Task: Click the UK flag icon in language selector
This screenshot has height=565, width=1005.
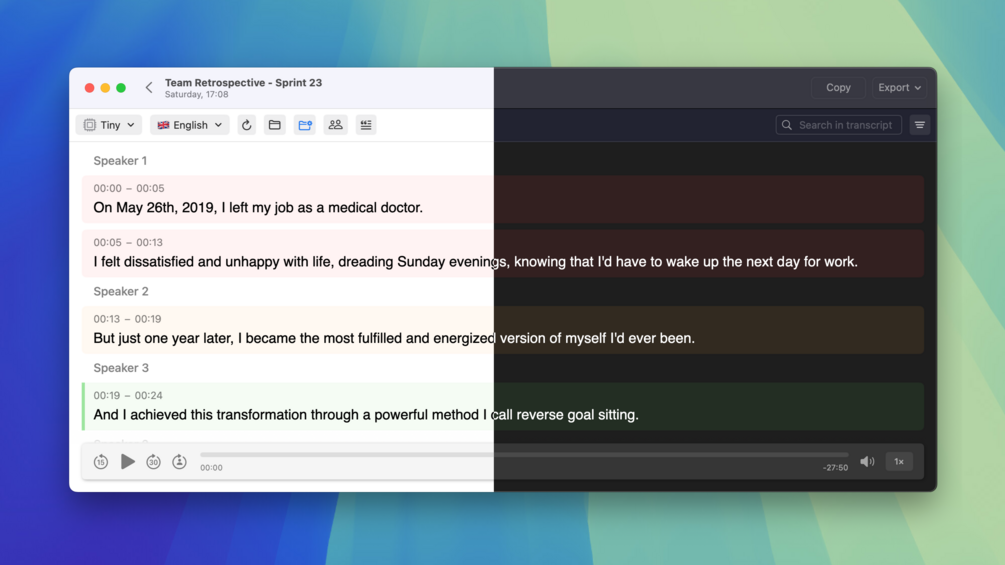Action: tap(163, 125)
